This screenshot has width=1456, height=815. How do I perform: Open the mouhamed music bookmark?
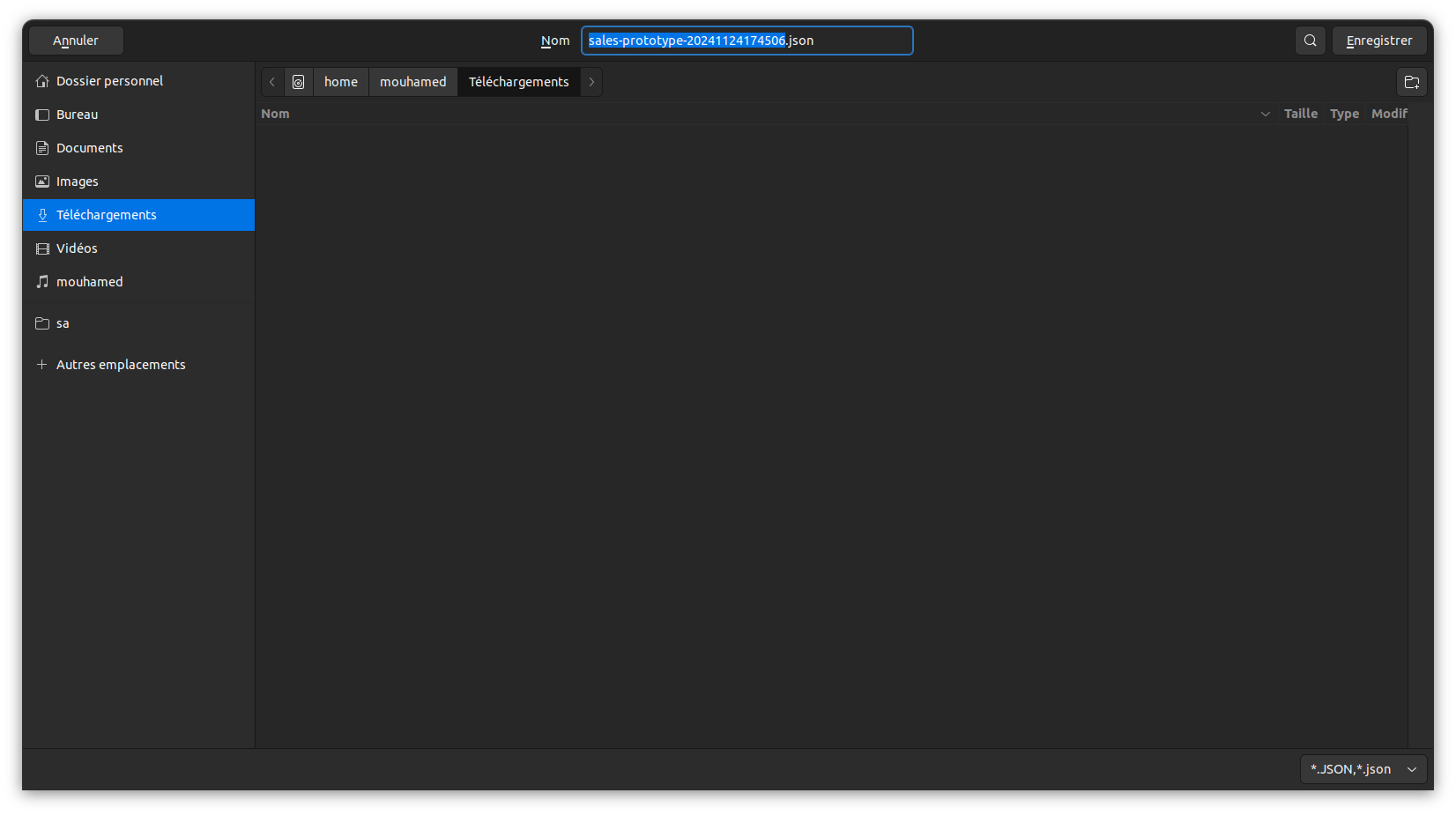(89, 282)
